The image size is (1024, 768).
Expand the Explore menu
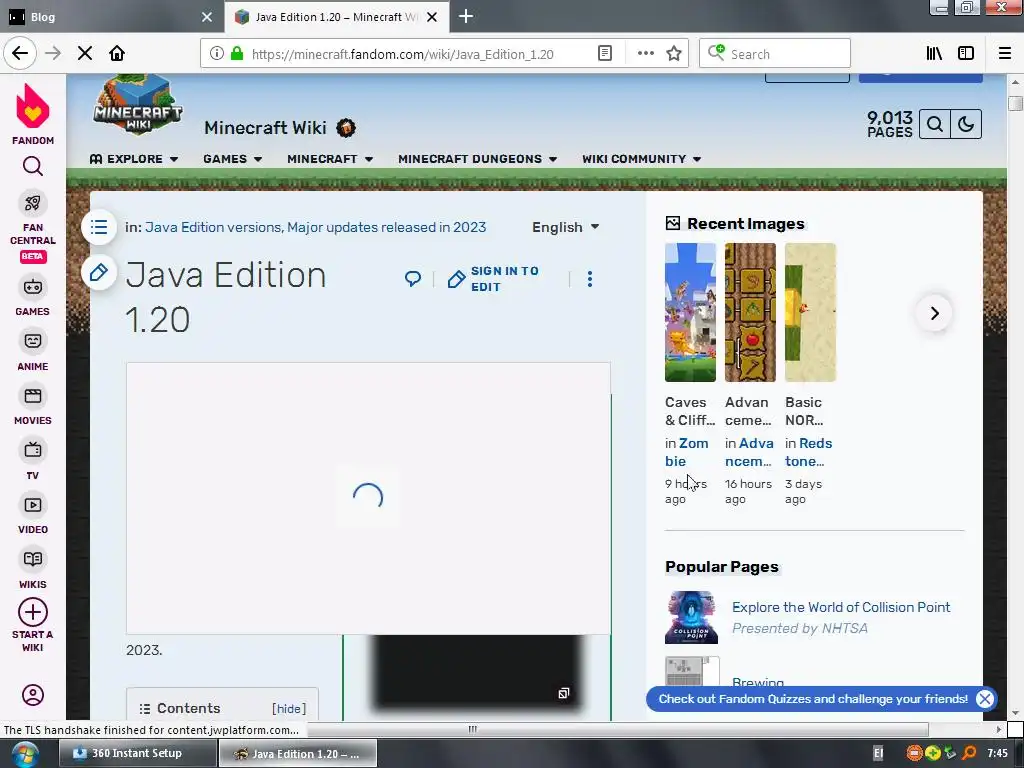coord(134,159)
